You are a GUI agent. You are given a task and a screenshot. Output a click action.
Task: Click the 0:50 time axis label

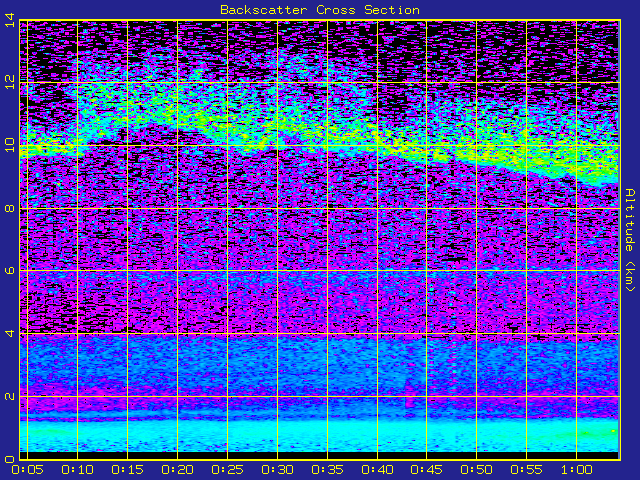[476, 470]
